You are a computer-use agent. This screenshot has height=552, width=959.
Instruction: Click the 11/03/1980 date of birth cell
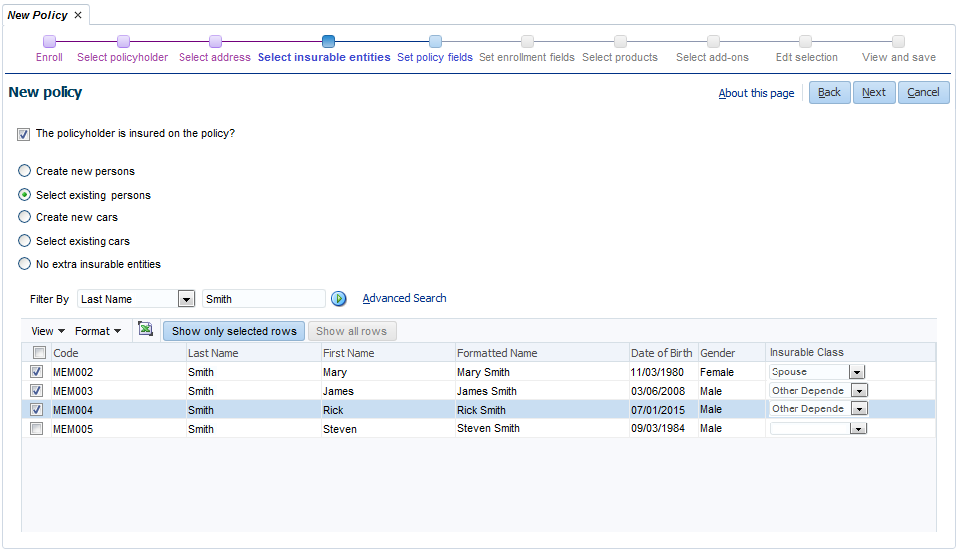(x=657, y=372)
